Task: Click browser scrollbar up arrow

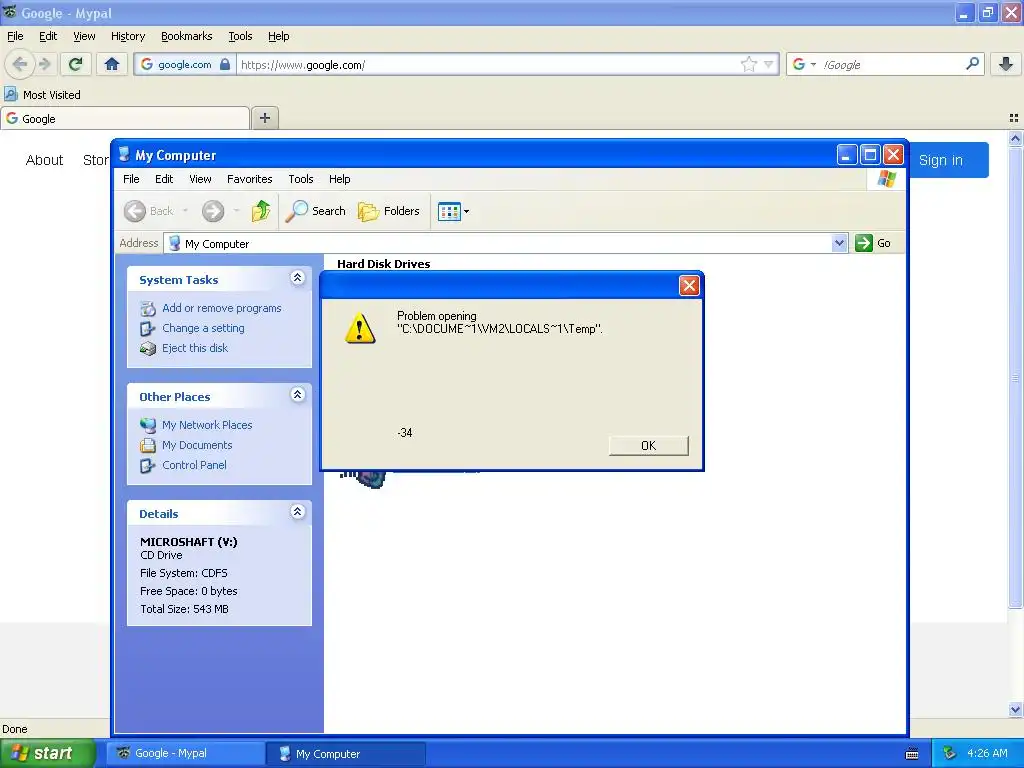Action: [1015, 138]
